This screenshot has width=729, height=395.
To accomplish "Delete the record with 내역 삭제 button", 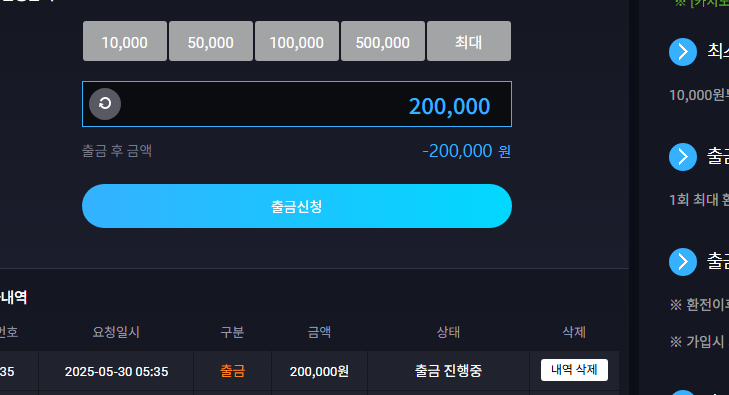I will pyautogui.click(x=574, y=370).
